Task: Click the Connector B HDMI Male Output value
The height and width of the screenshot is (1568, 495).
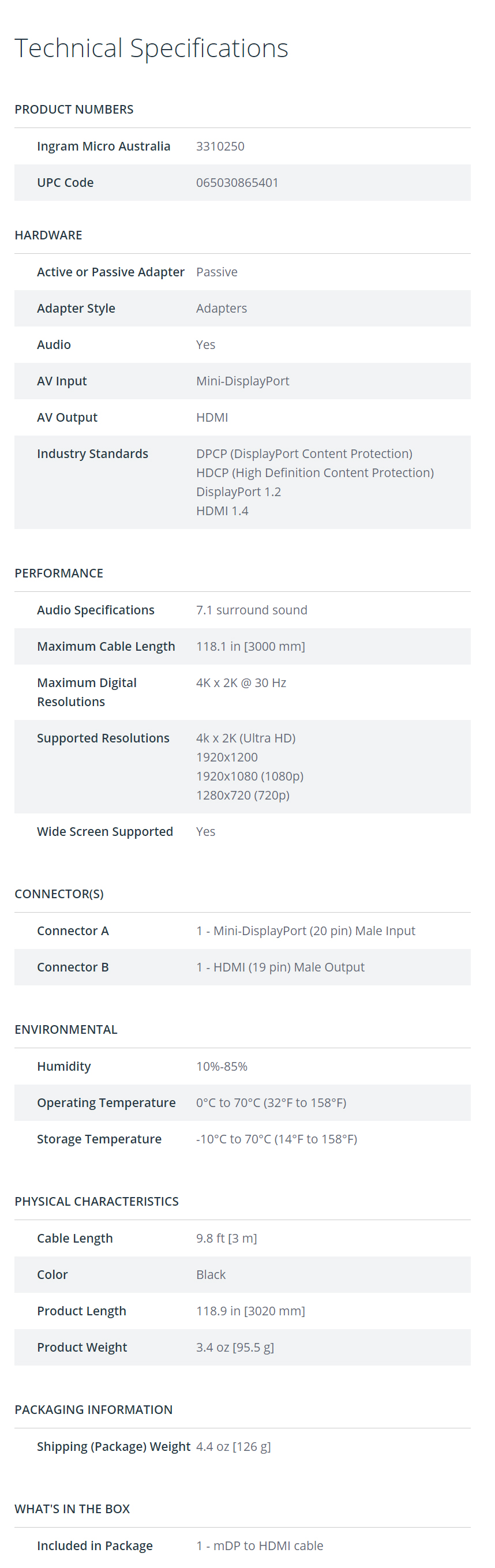Action: [x=280, y=967]
